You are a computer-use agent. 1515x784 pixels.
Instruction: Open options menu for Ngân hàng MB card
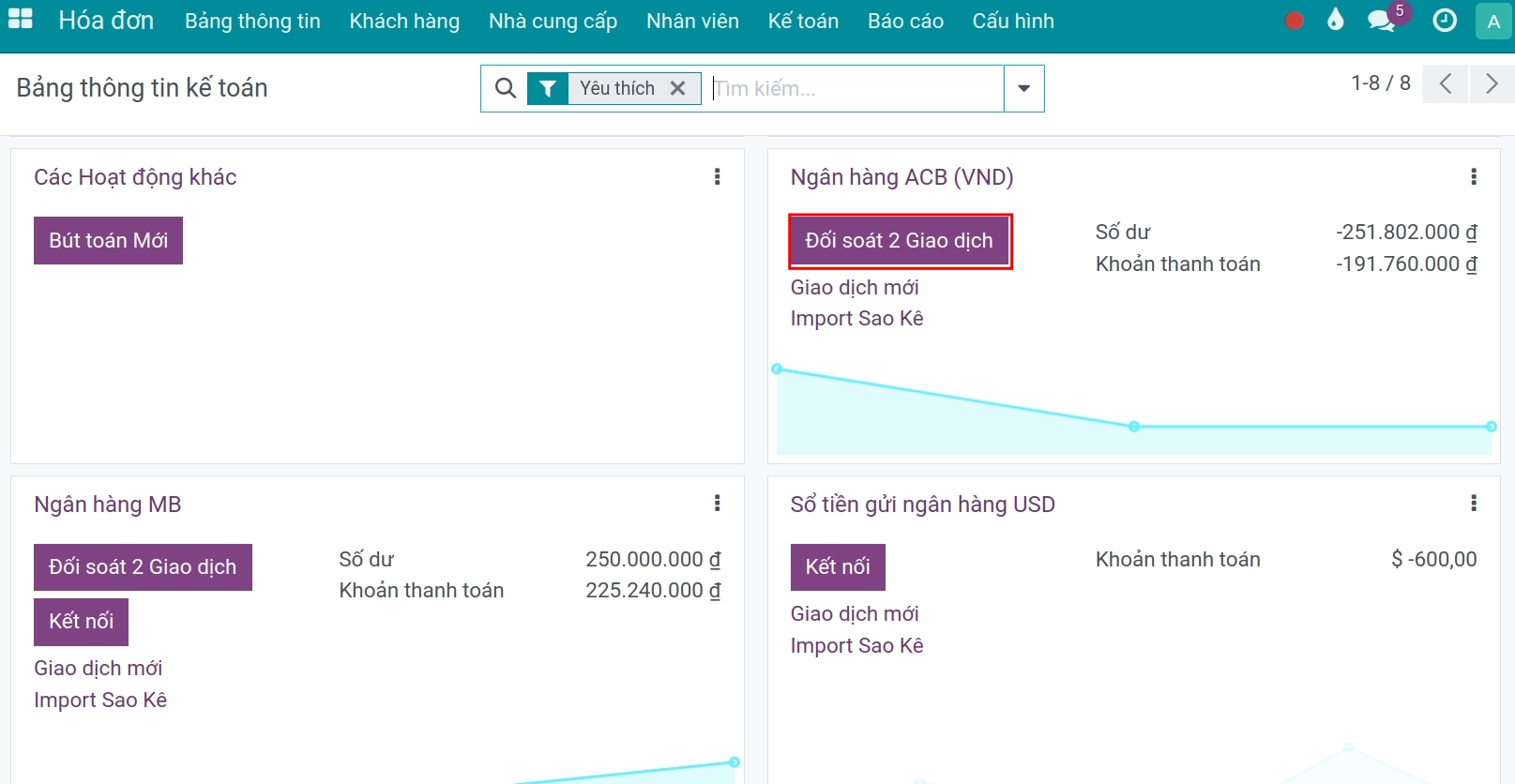tap(718, 504)
